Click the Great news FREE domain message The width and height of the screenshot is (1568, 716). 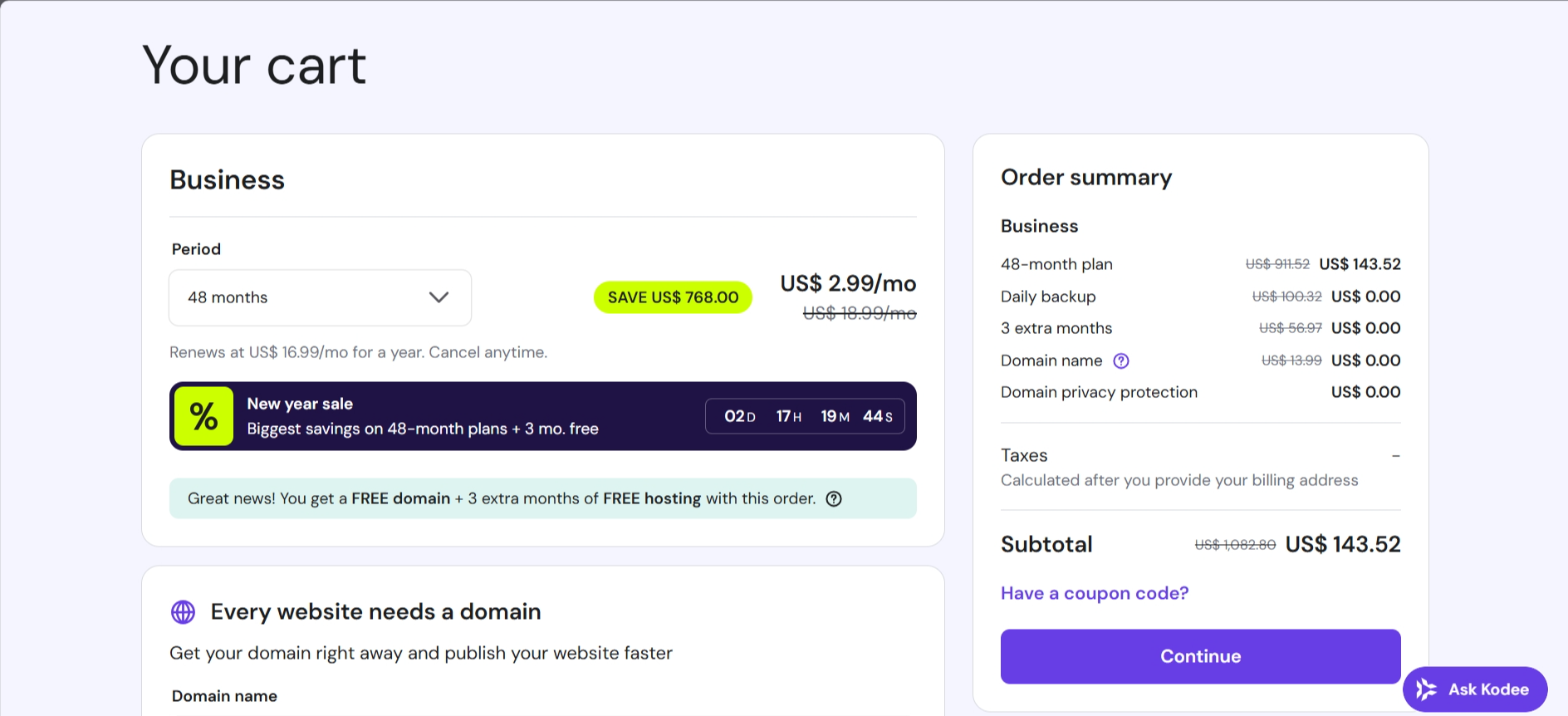(502, 498)
